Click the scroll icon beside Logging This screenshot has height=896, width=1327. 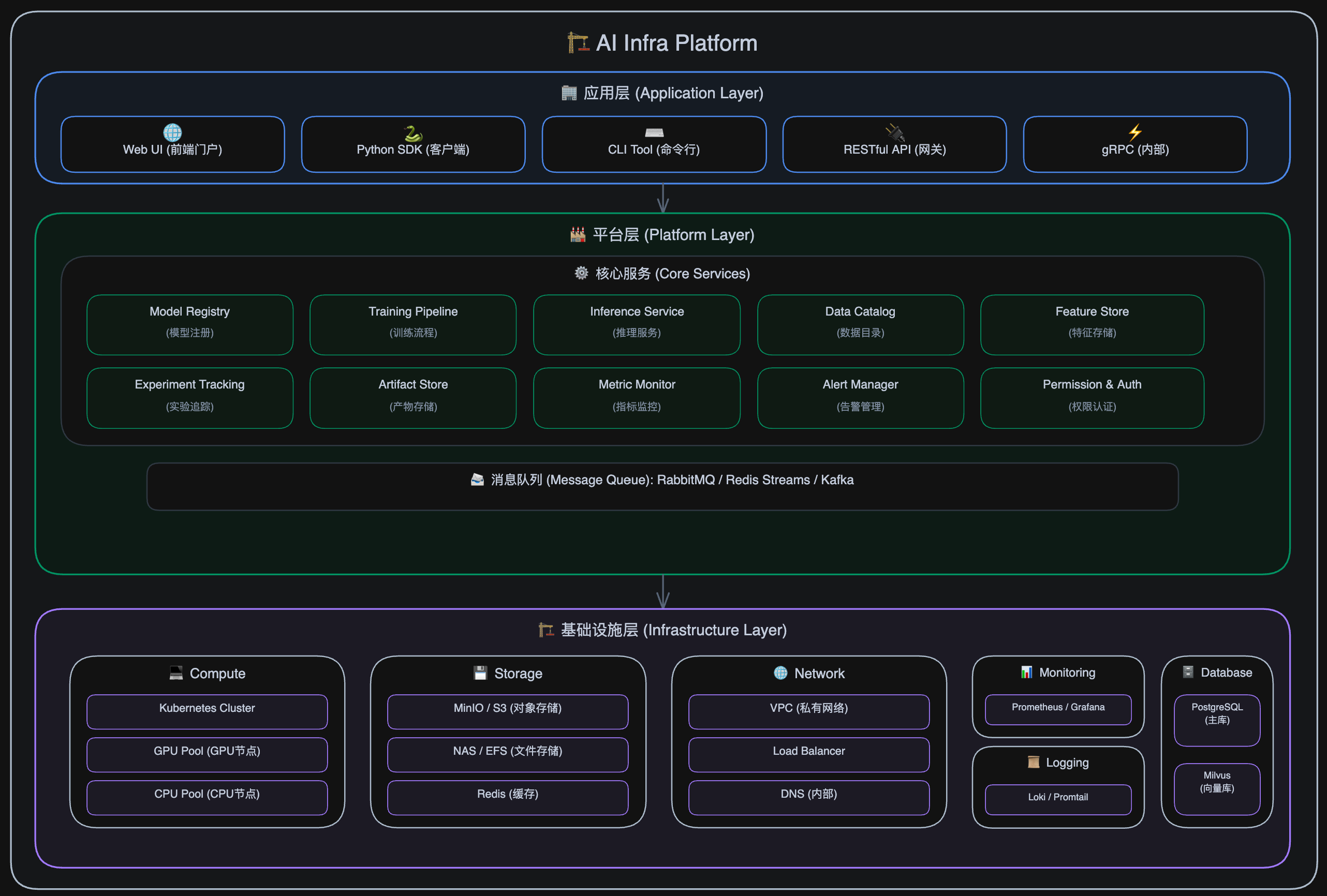[x=1034, y=762]
